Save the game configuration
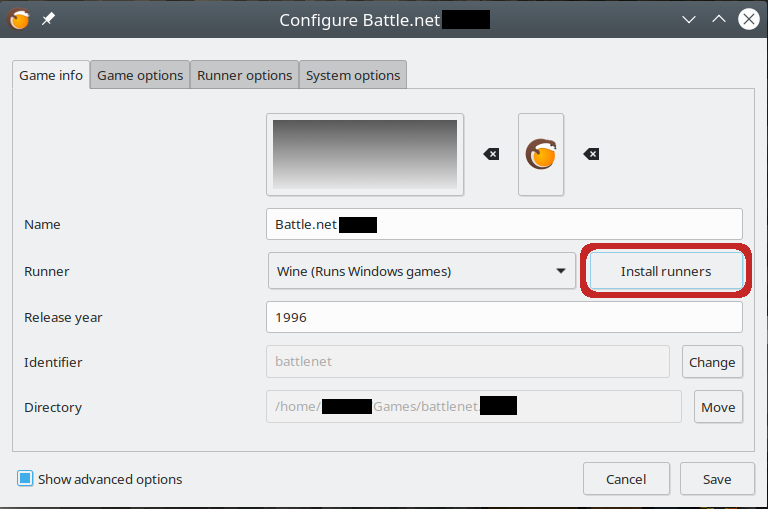The height and width of the screenshot is (509, 768). click(717, 479)
